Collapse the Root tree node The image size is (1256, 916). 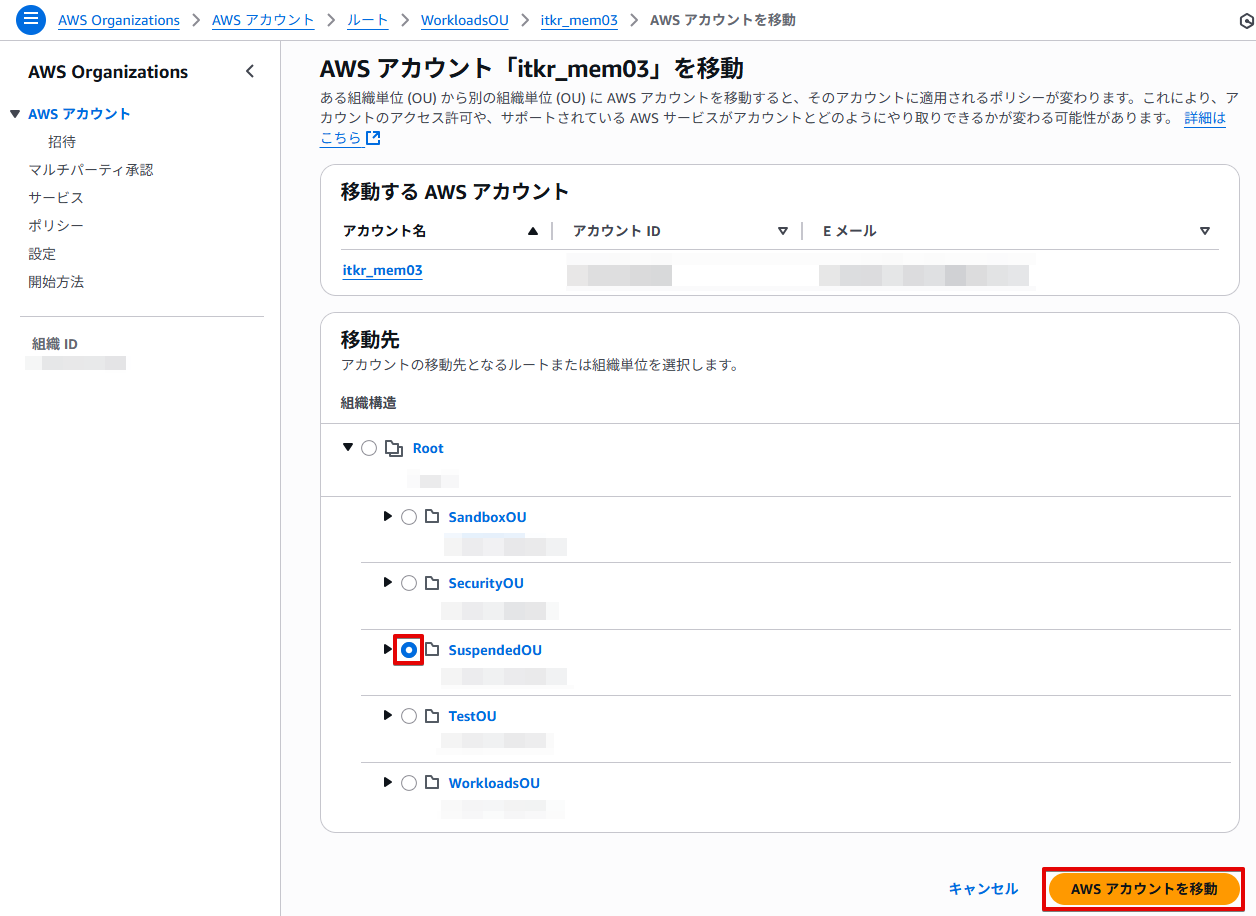348,448
